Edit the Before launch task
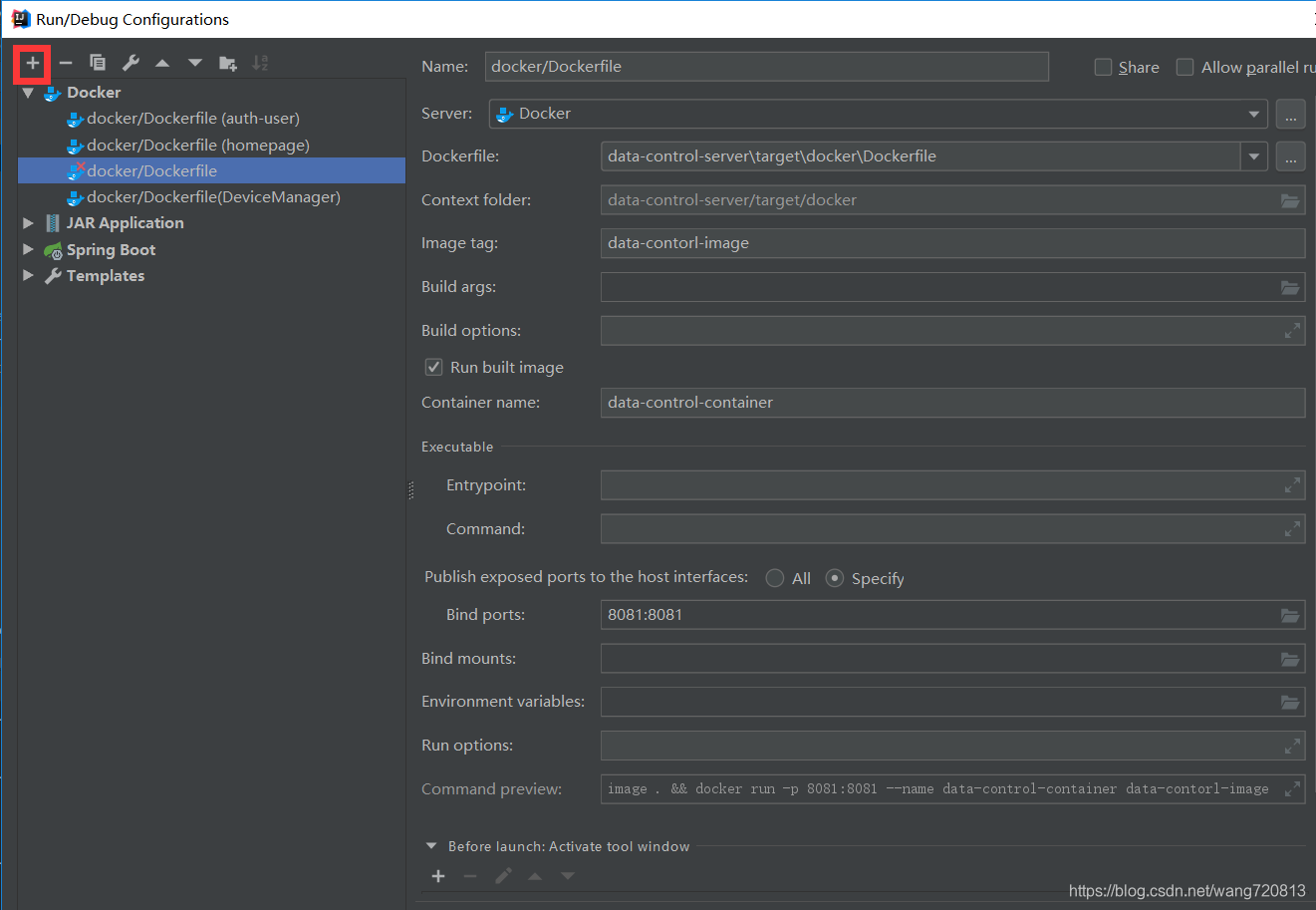1316x910 pixels. [503, 876]
